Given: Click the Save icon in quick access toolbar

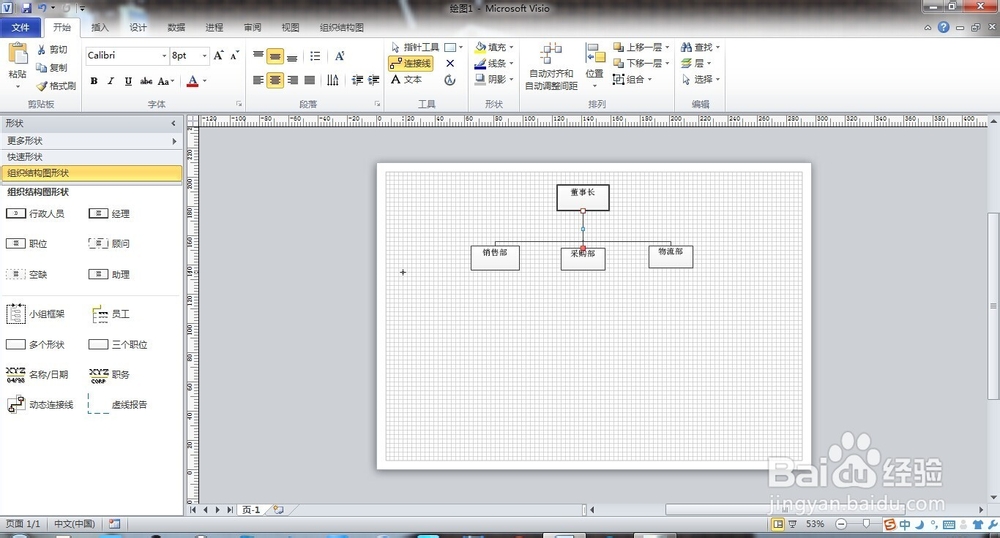Looking at the screenshot, I should [26, 8].
